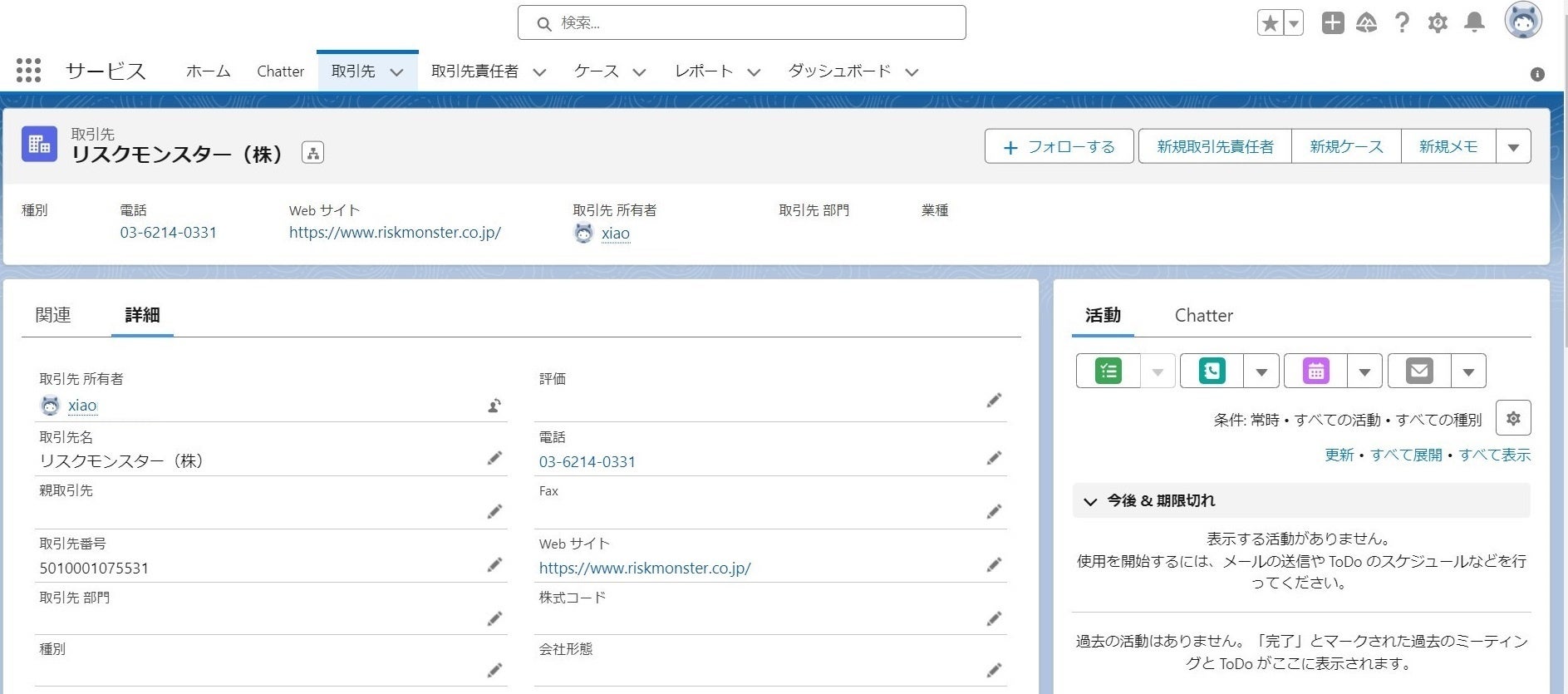Expand the 取引先 tab dropdown chevron
This screenshot has height=694, width=1568.
click(x=397, y=72)
